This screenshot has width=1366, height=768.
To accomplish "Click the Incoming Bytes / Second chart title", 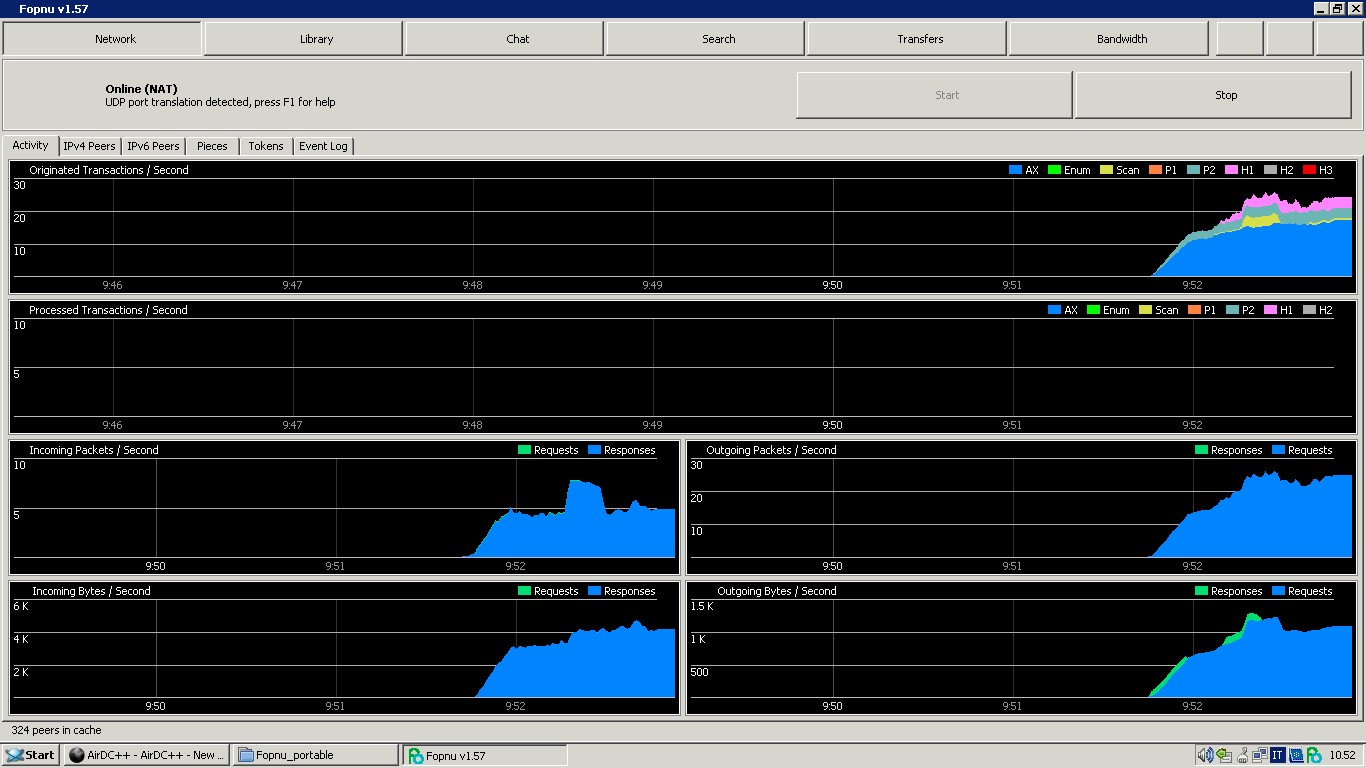I will 91,591.
